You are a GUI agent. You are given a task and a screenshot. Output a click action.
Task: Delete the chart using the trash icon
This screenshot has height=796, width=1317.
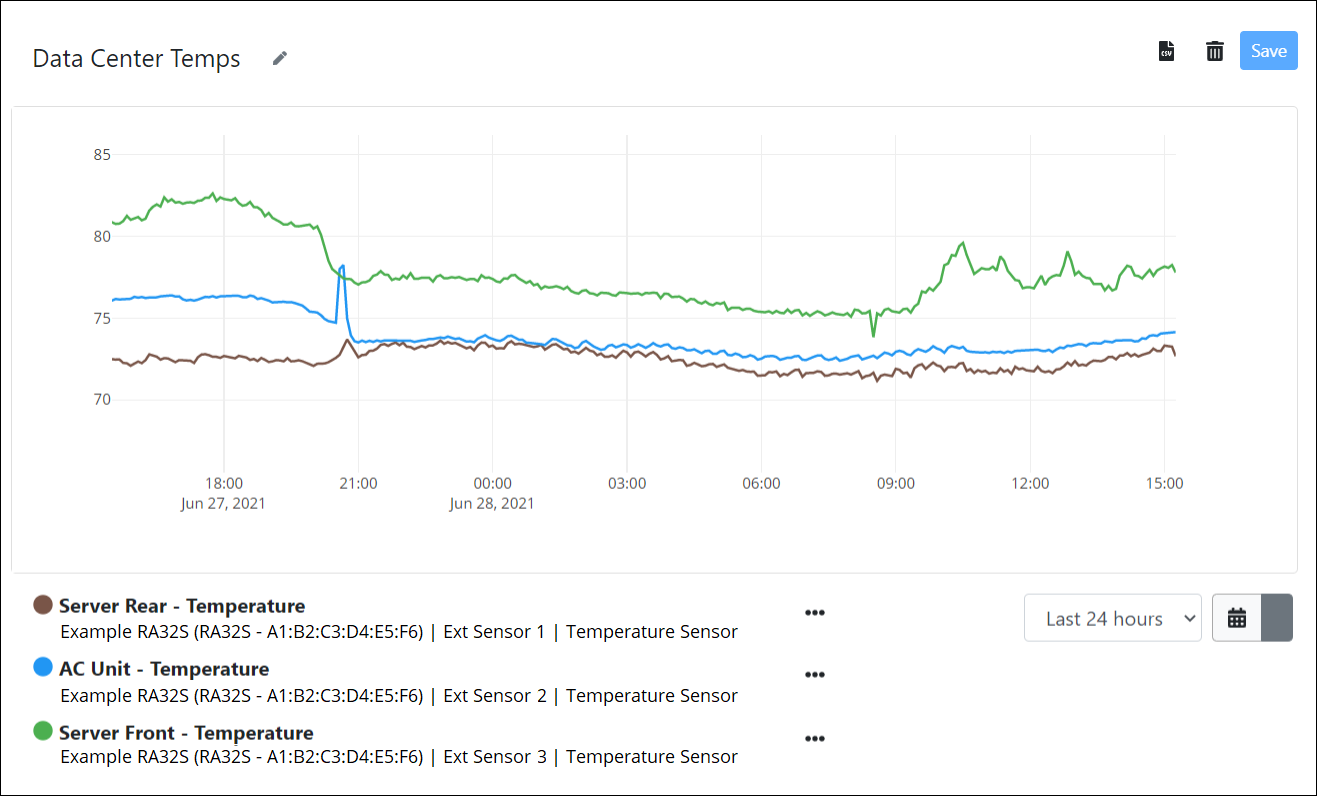click(1214, 50)
